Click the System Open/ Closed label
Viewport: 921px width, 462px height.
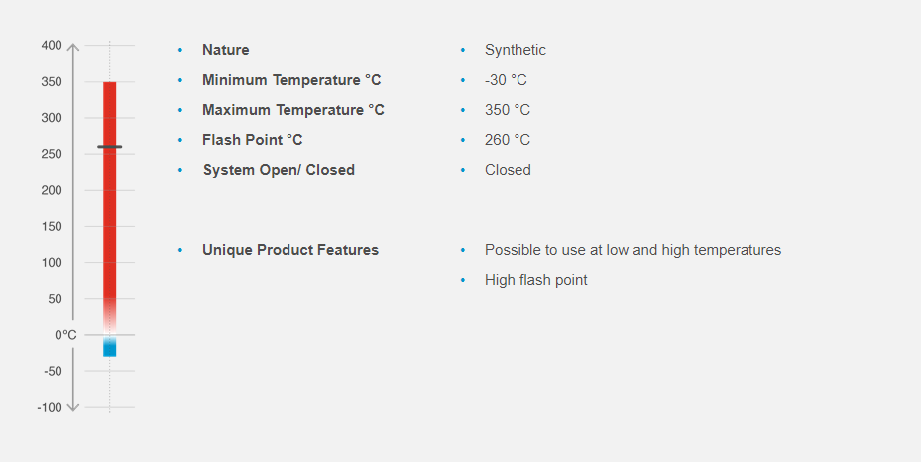click(279, 170)
